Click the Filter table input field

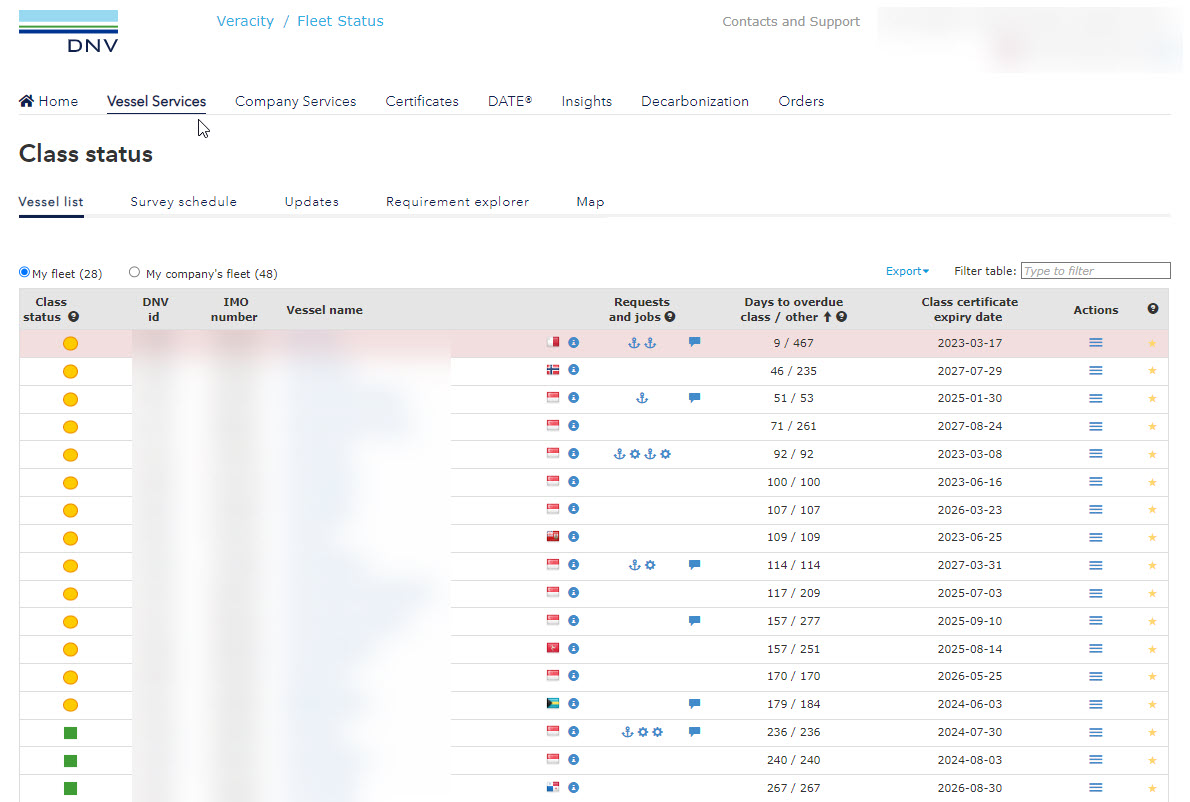tap(1095, 271)
